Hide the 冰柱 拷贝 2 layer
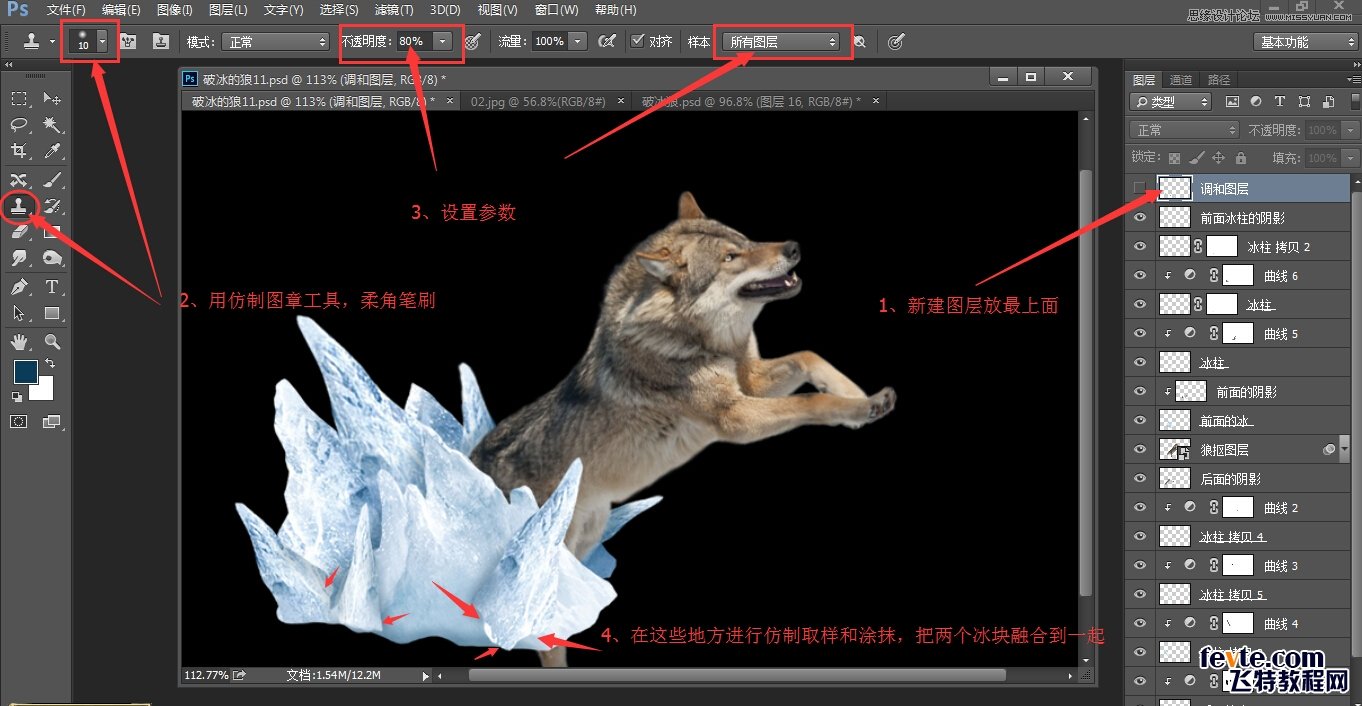1362x706 pixels. tap(1139, 246)
